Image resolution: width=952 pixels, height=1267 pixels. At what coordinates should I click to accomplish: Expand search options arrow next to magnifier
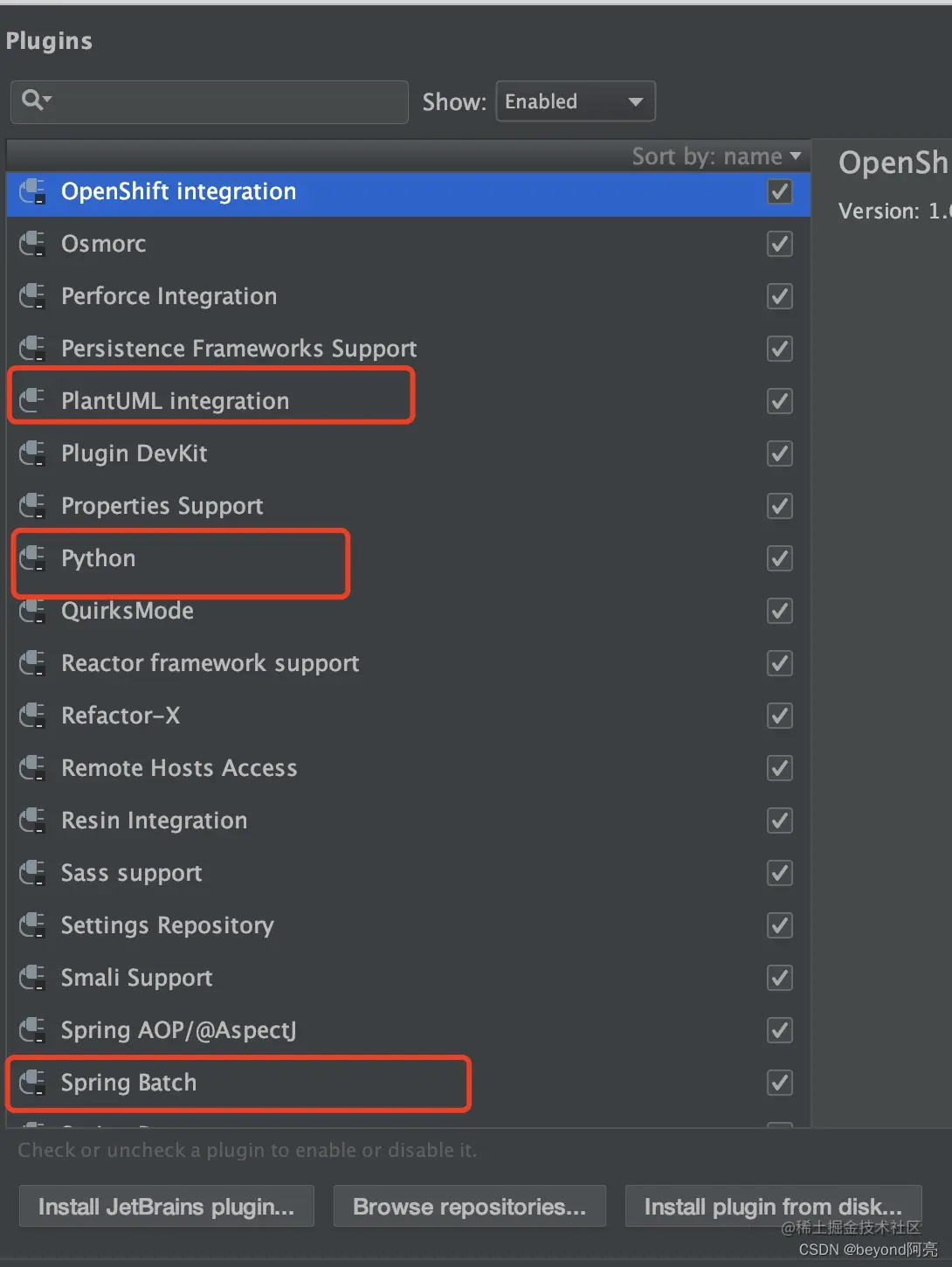point(47,99)
